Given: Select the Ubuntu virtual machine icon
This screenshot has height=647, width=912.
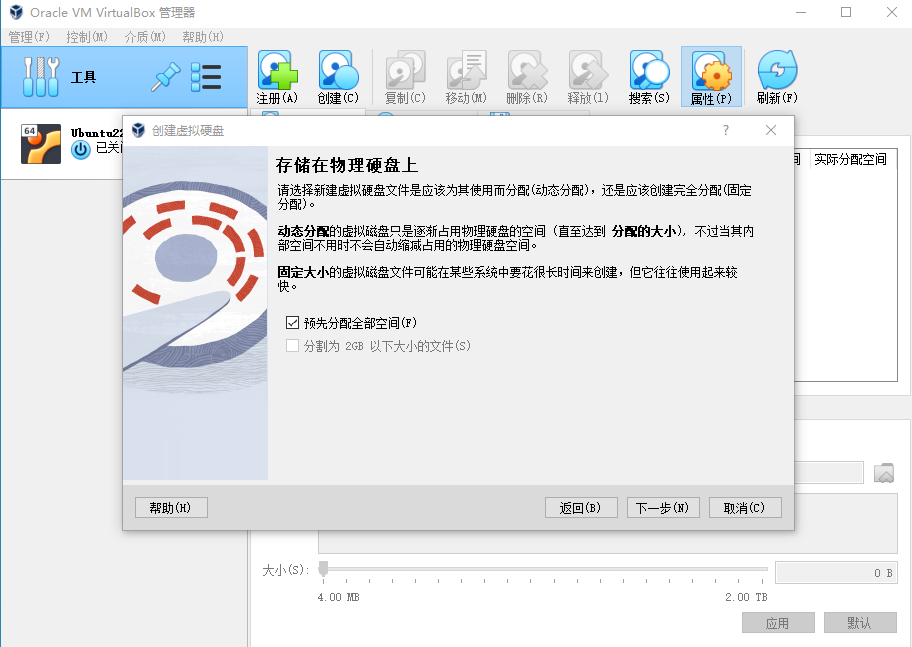Looking at the screenshot, I should pos(40,143).
